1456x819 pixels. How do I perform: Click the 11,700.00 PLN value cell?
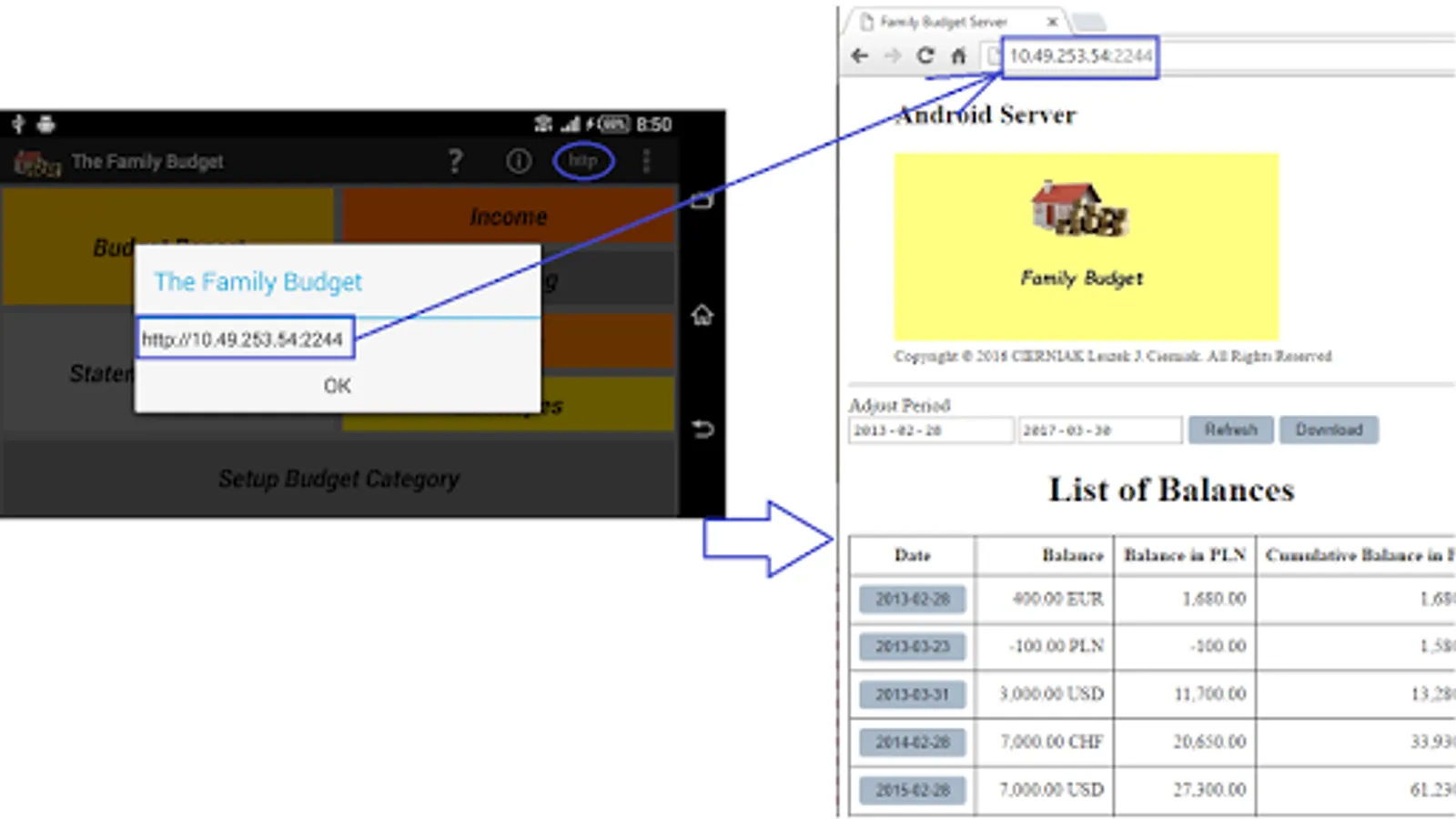pyautogui.click(x=1185, y=694)
